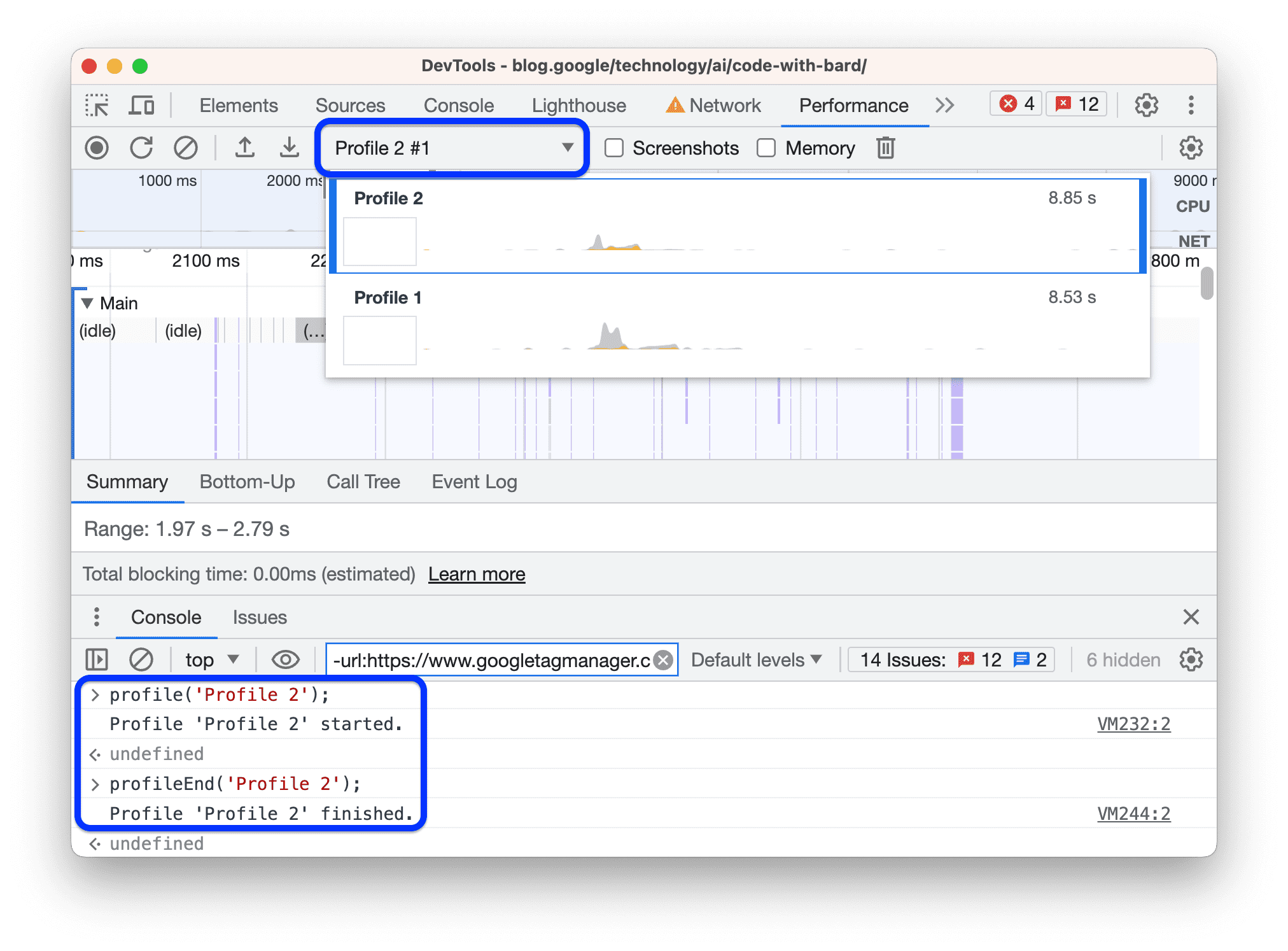Screen dimensions: 1288x951
Task: Click the delete selected profile icon
Action: (x=885, y=147)
